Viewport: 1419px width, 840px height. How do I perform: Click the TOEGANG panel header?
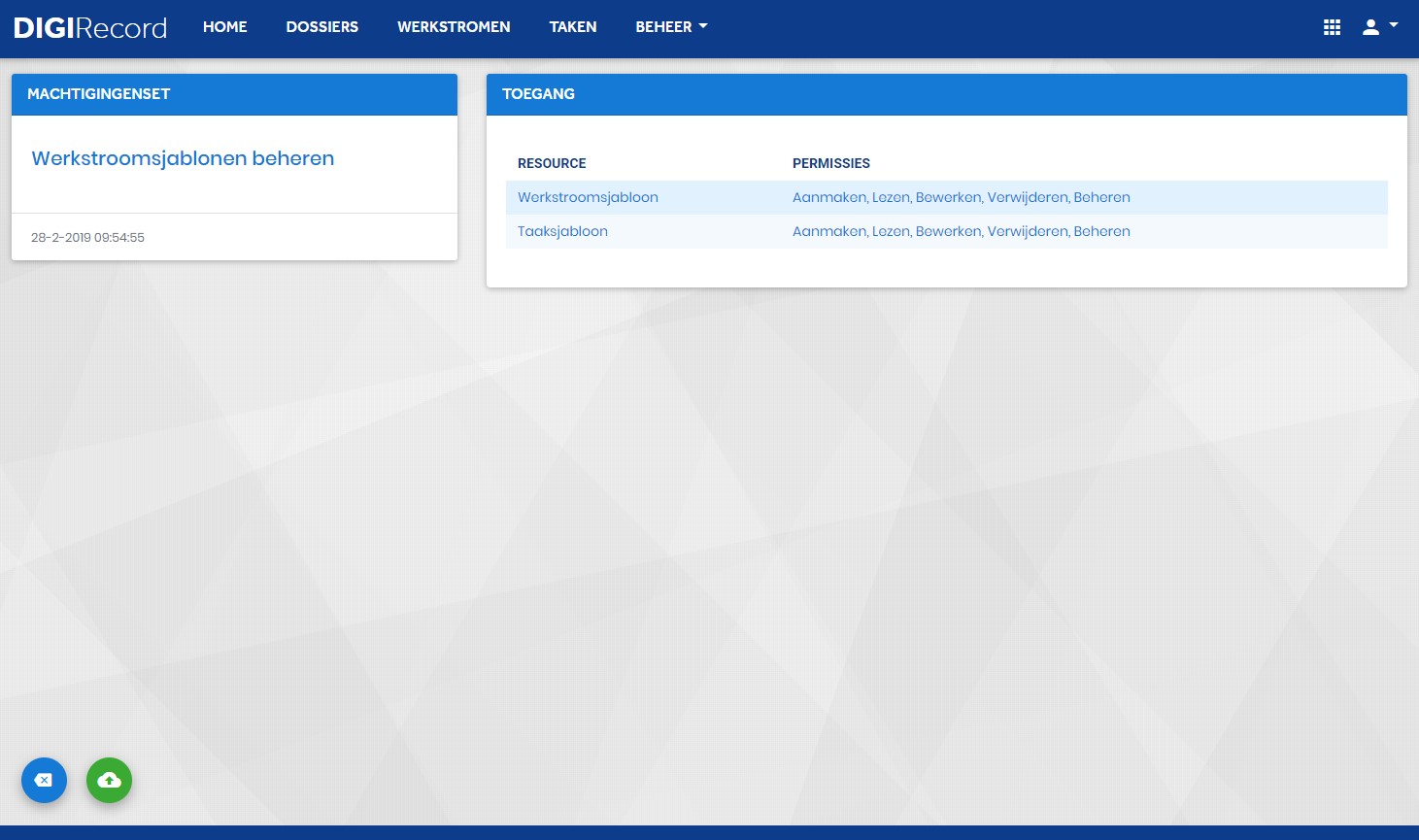click(x=947, y=94)
